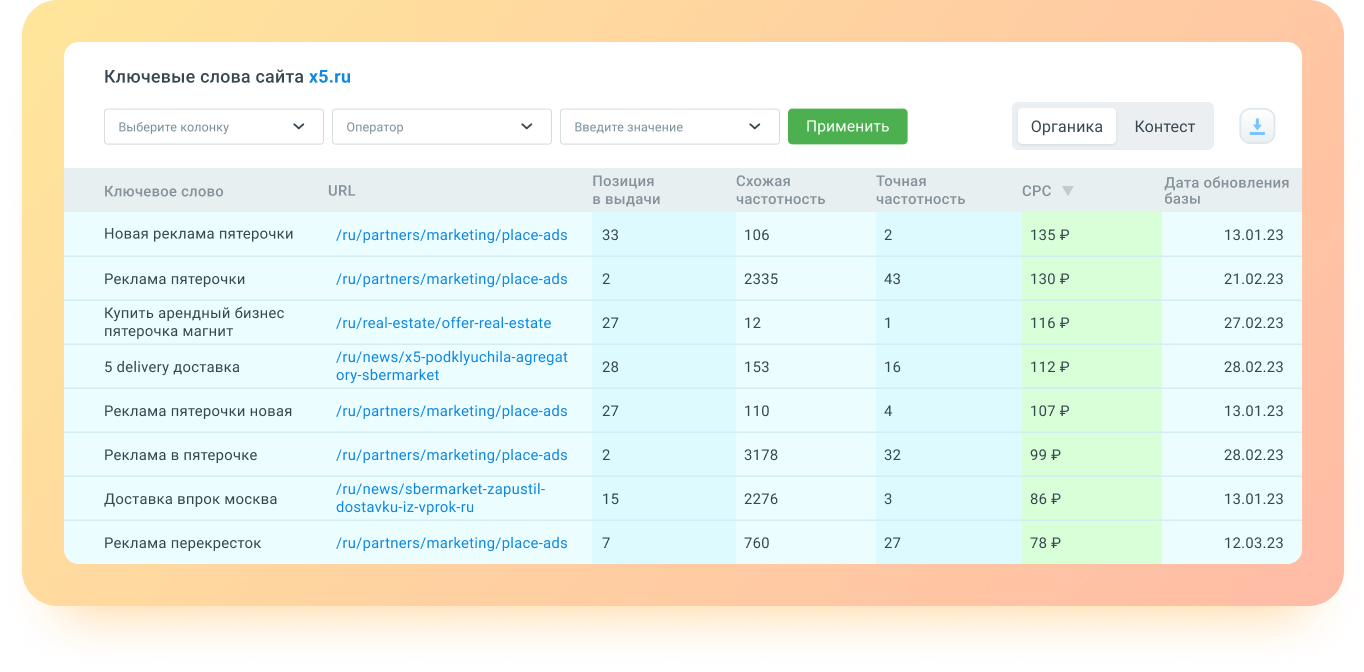Click the download icon button
This screenshot has width=1364, height=672.
click(x=1257, y=126)
